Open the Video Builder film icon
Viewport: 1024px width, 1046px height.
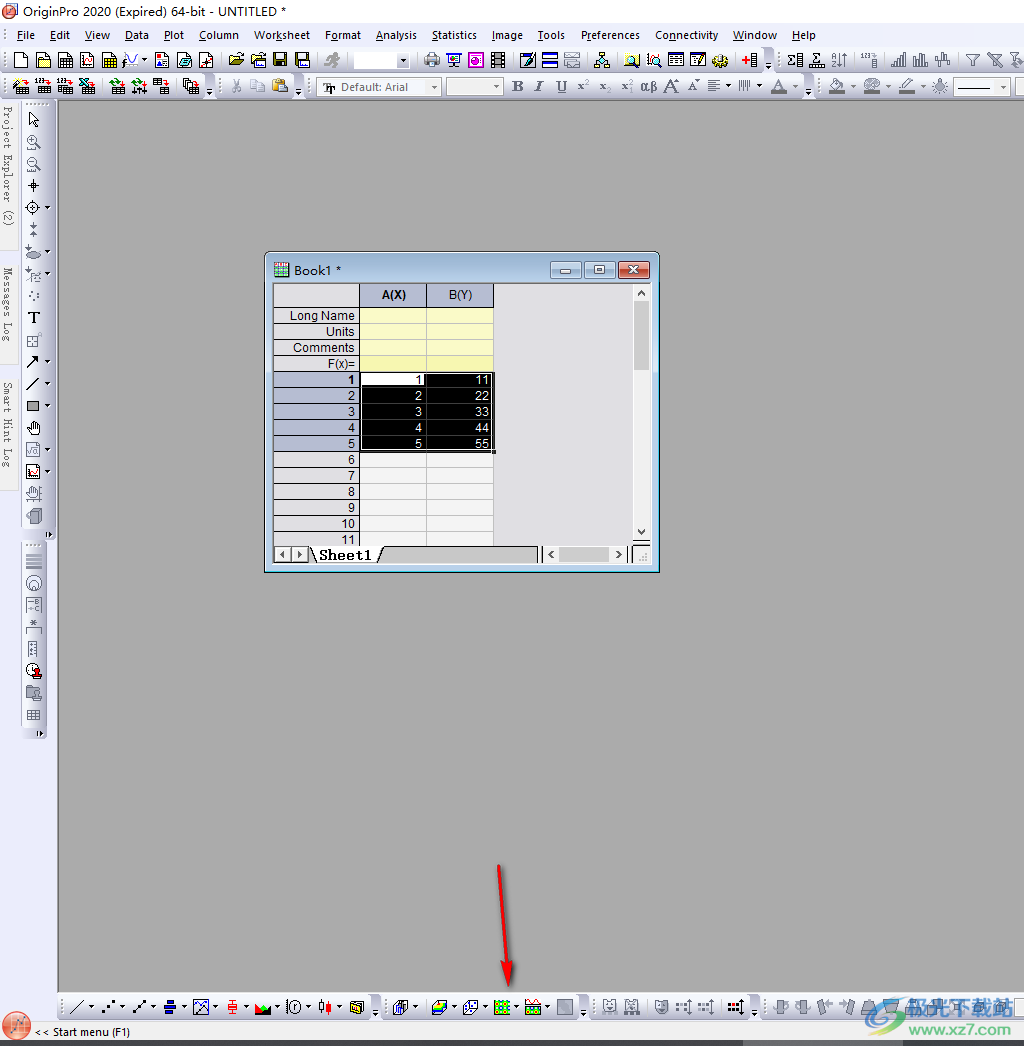tap(498, 60)
